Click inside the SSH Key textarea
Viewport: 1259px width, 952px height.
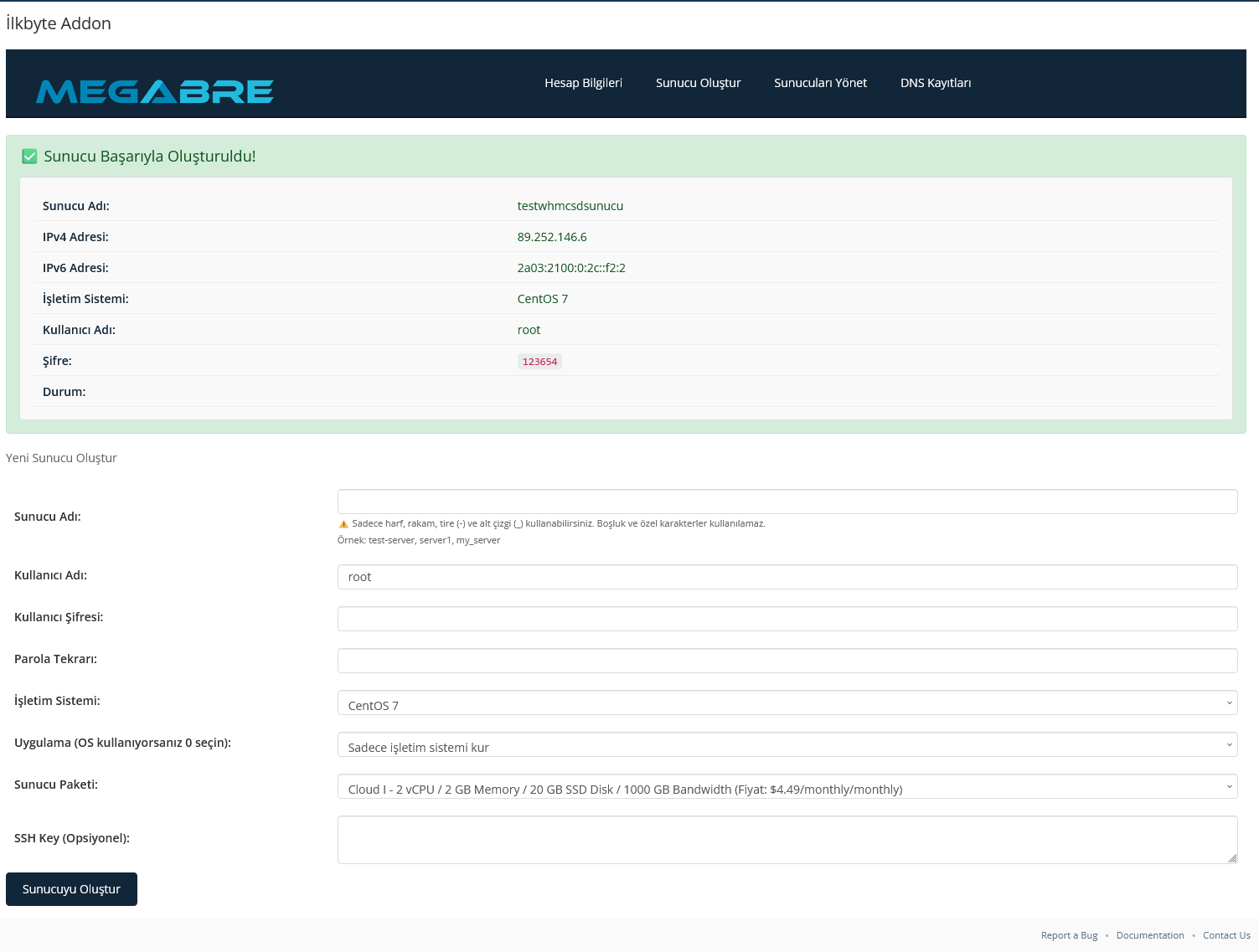point(787,840)
